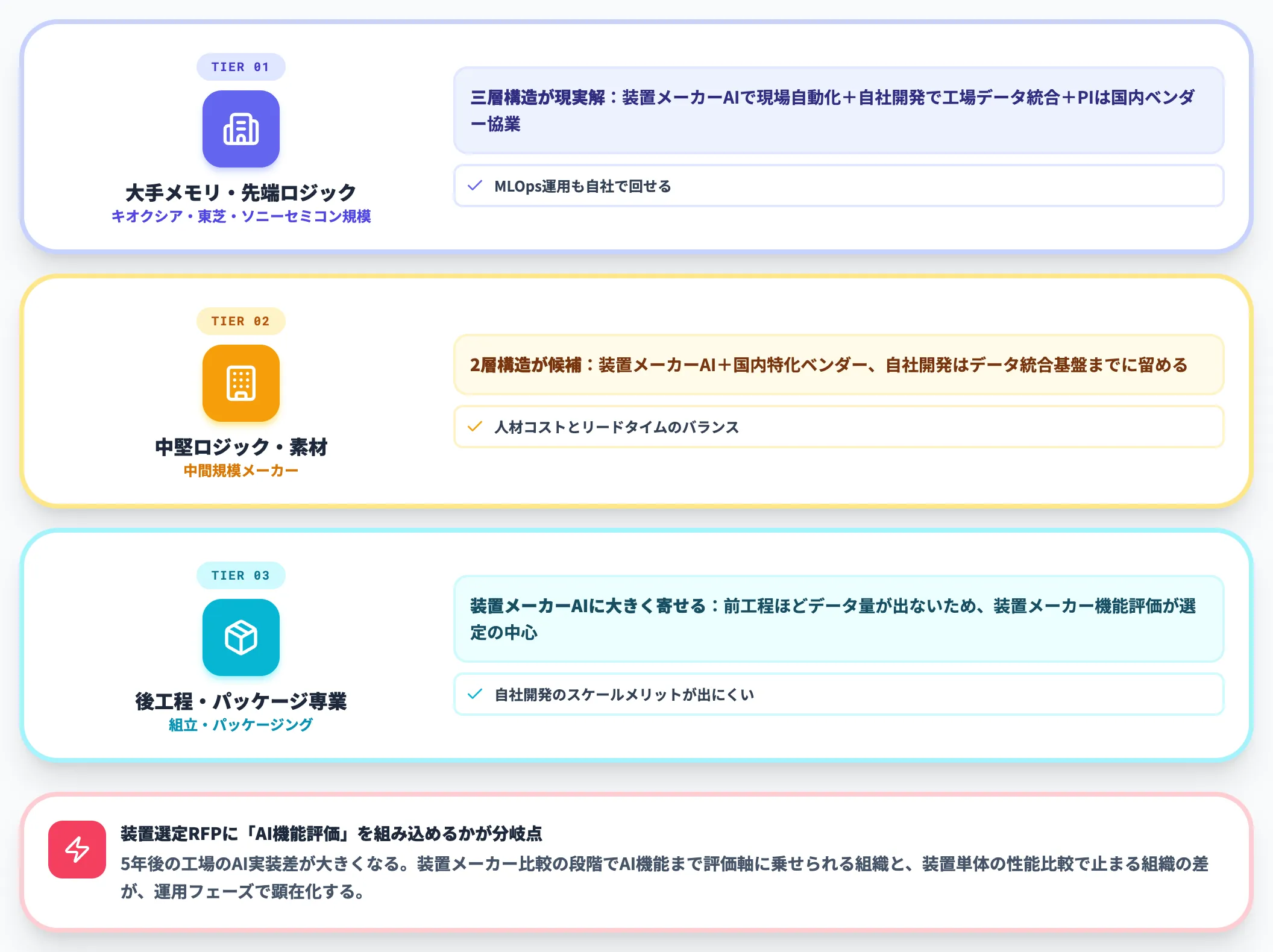Click the purple building icon for Tier 01
The height and width of the screenshot is (952, 1273).
click(x=240, y=129)
